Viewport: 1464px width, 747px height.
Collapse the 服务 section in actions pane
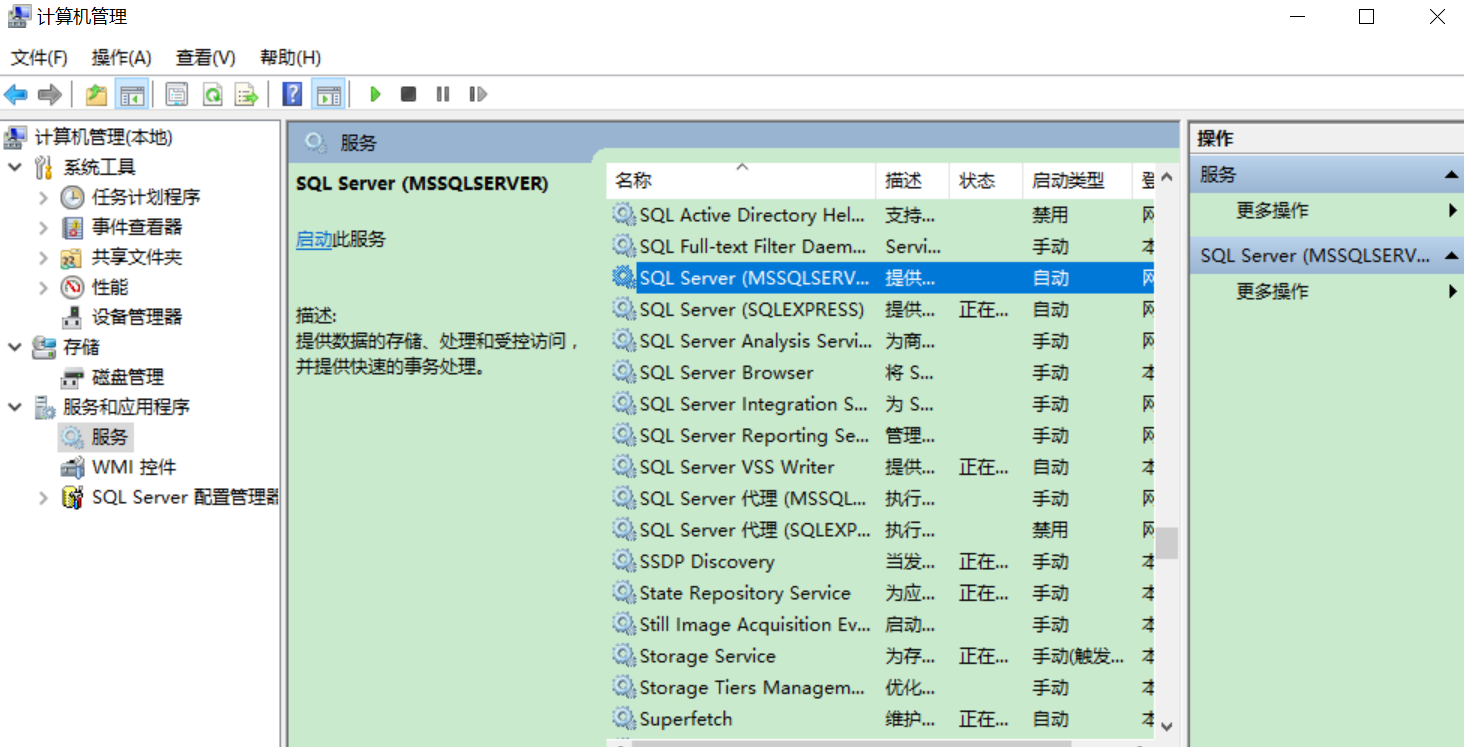click(x=1451, y=175)
